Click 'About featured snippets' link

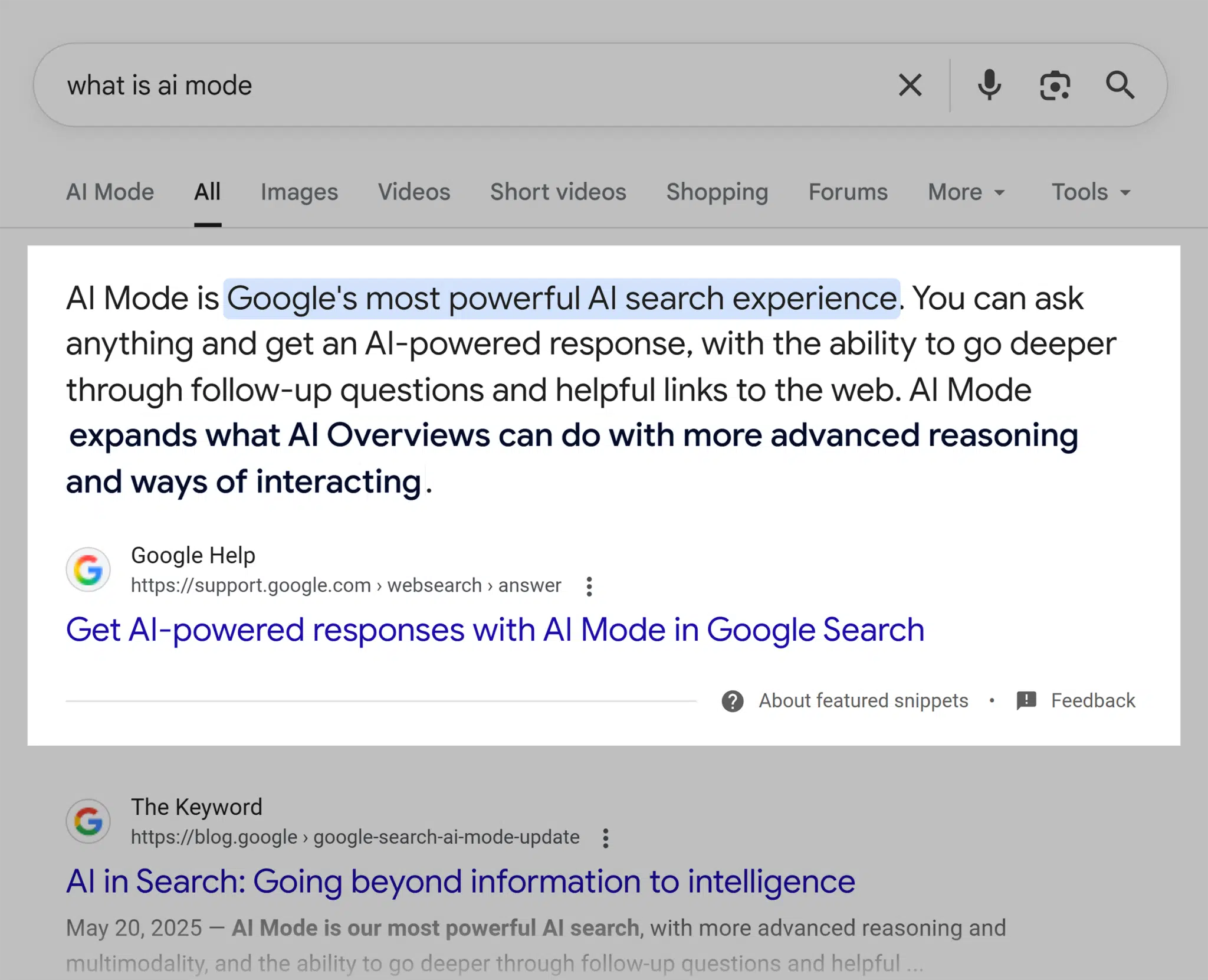(x=864, y=701)
